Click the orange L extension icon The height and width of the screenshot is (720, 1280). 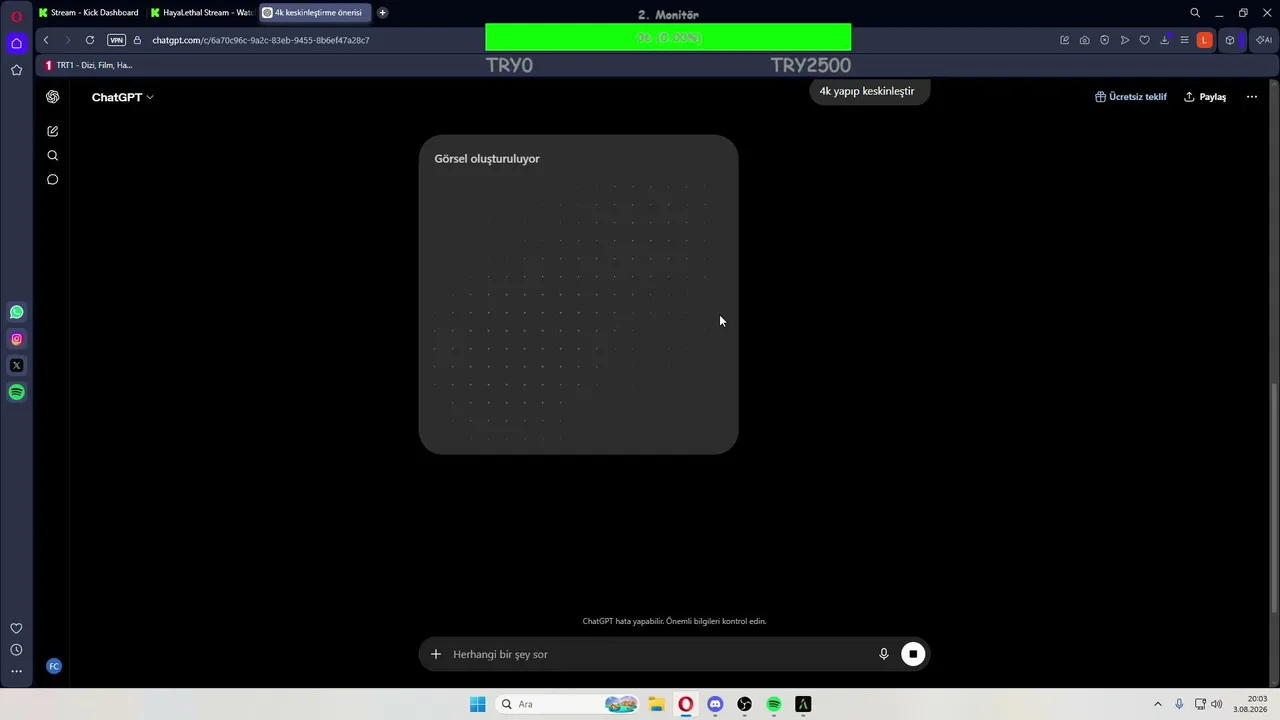click(x=1205, y=40)
